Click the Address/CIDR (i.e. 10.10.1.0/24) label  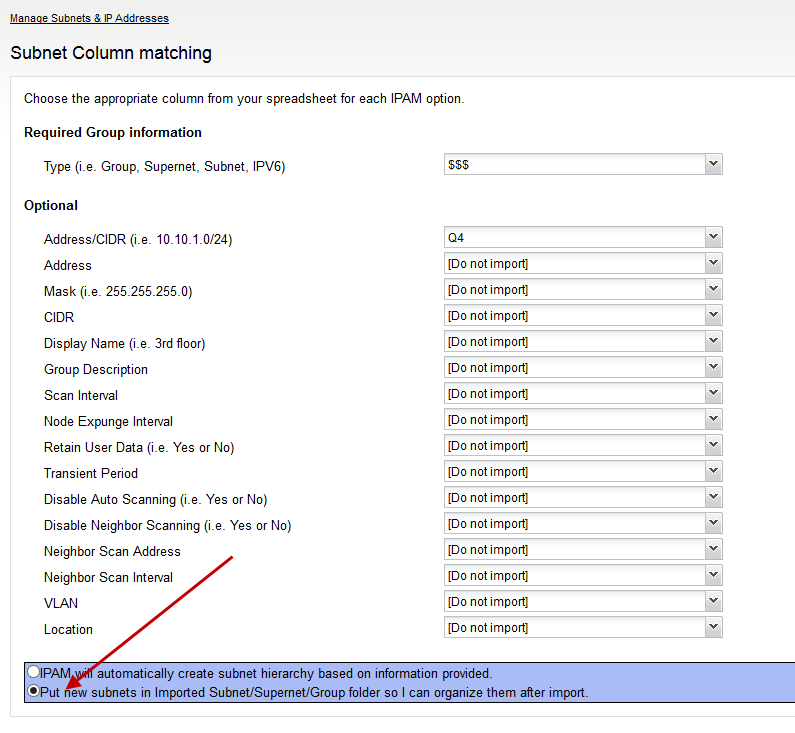coord(138,240)
